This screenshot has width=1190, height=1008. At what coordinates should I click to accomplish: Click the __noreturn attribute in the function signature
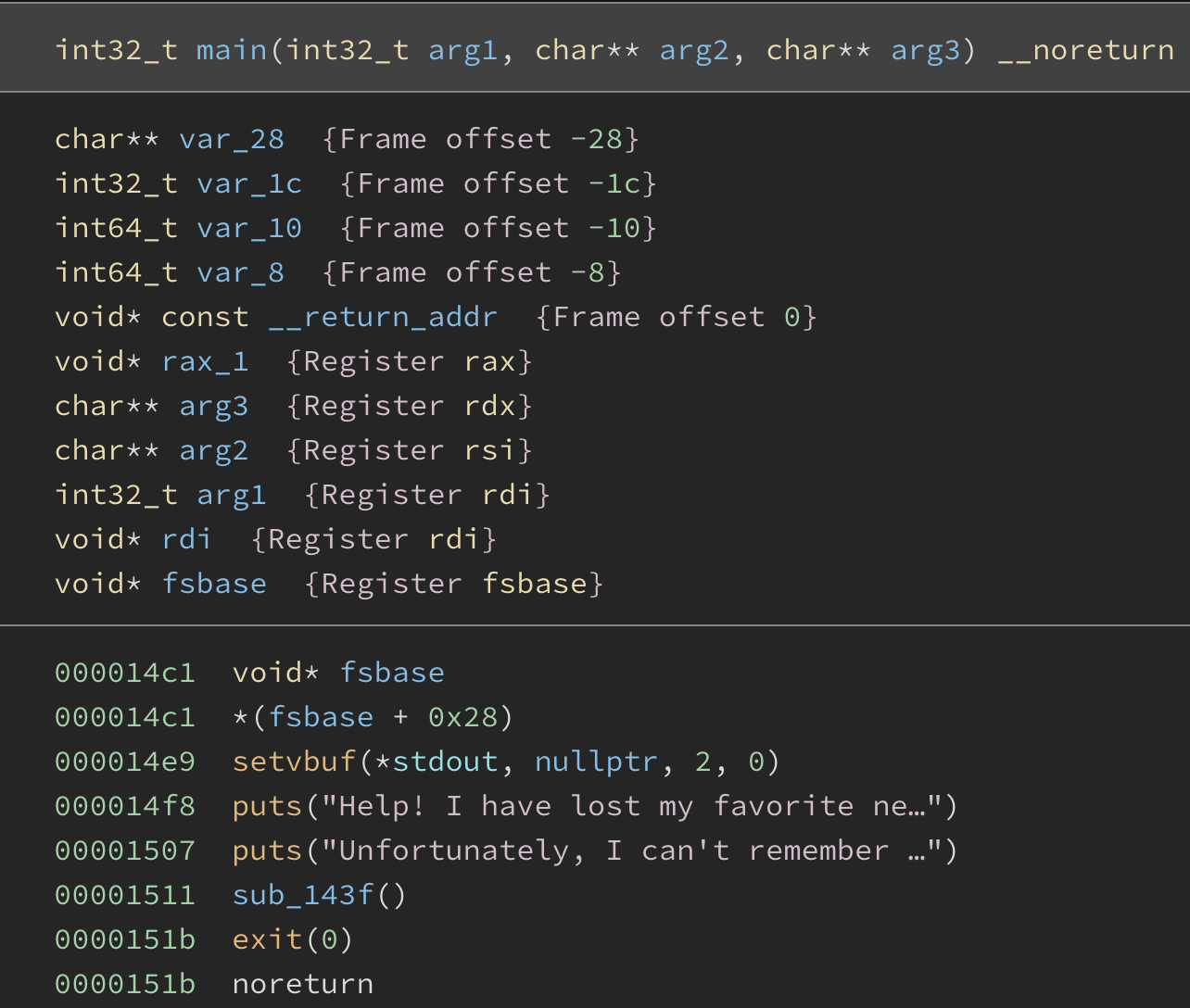(1085, 49)
